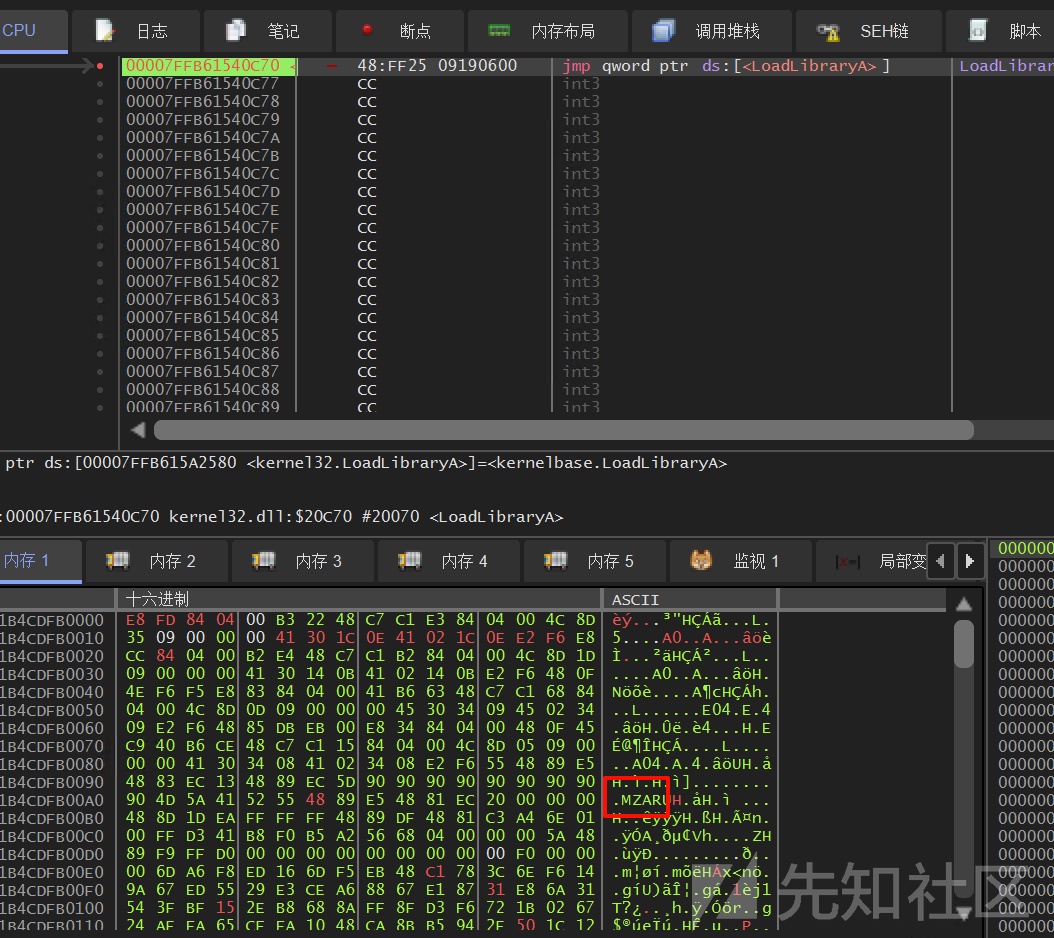The image size is (1054, 938).
Task: Click the ASCII column header
Action: (x=689, y=599)
